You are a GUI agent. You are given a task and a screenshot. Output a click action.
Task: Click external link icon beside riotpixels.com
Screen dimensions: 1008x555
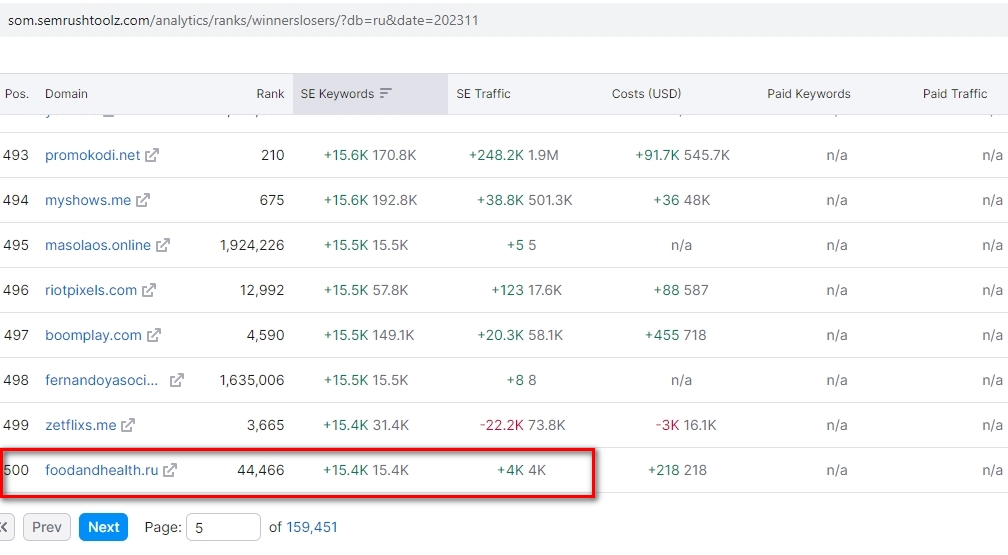pyautogui.click(x=149, y=290)
